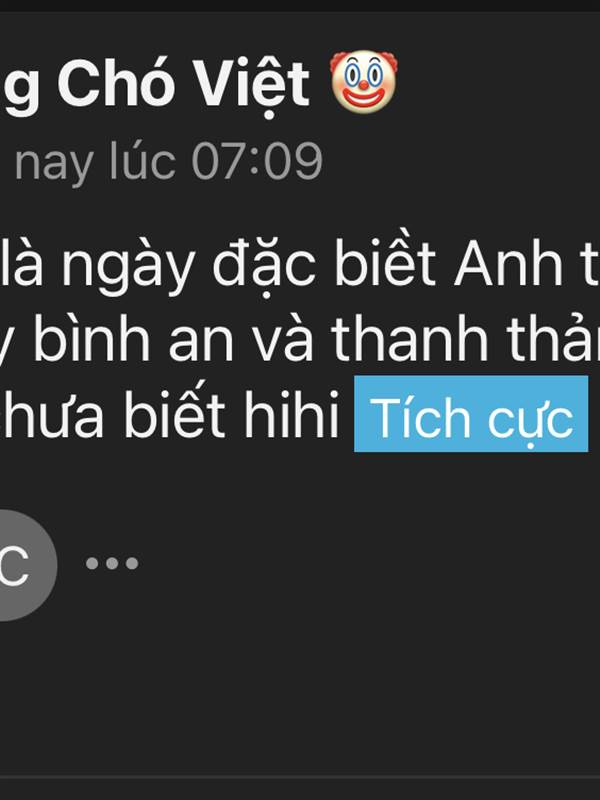Image resolution: width=600 pixels, height=800 pixels.
Task: Select the text line starting 'là ngày đặc biệt'
Action: point(300,263)
